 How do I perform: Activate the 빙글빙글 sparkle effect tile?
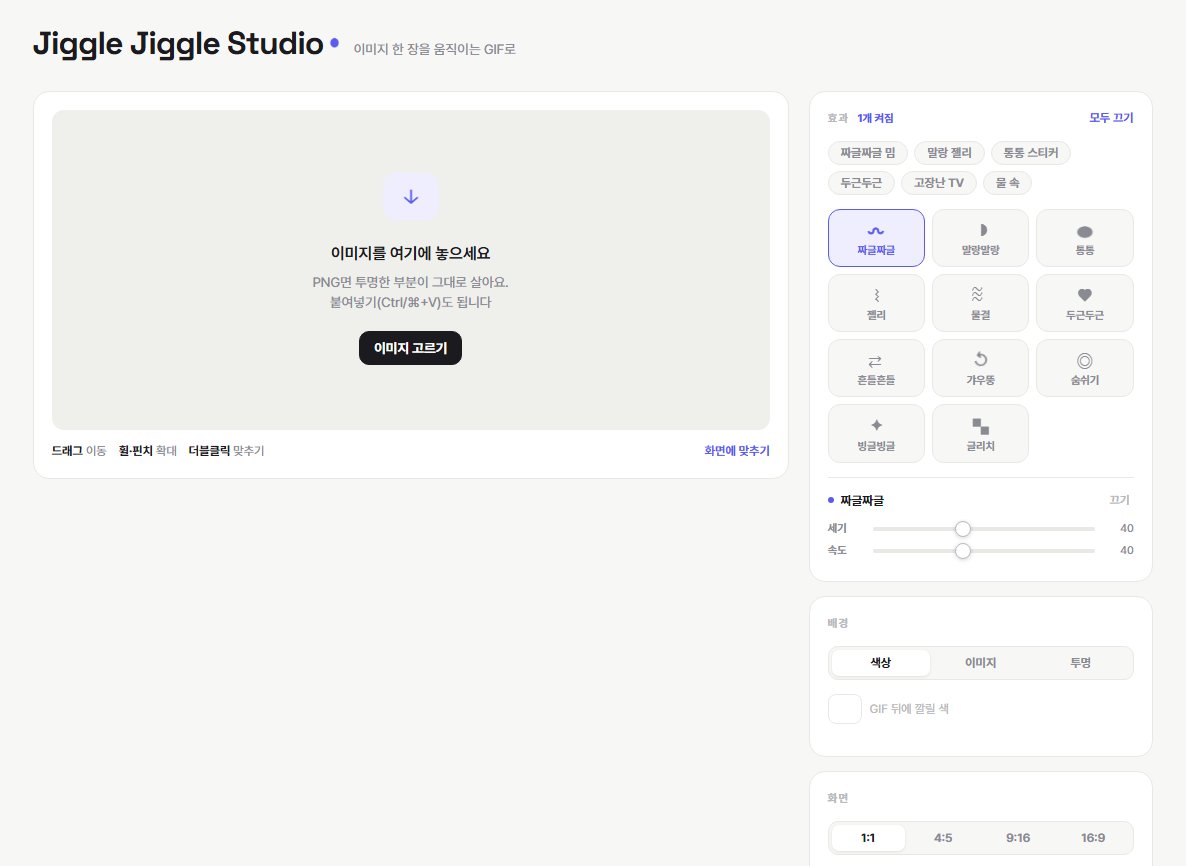coord(876,433)
